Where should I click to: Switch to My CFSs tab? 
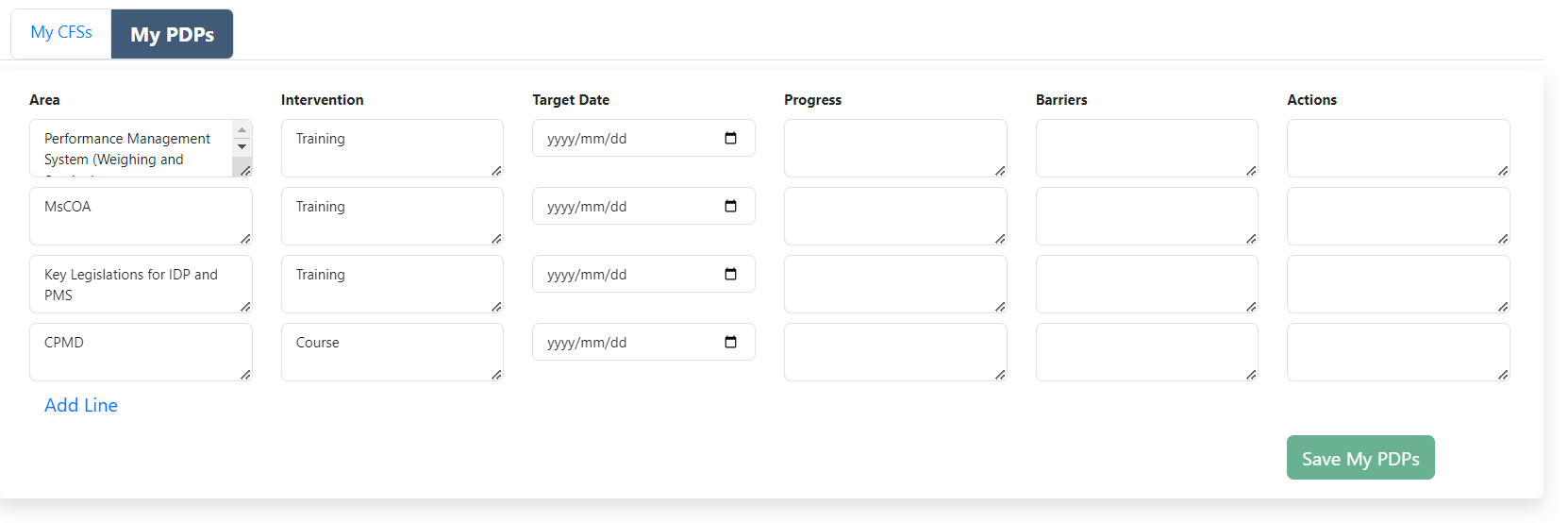tap(61, 33)
